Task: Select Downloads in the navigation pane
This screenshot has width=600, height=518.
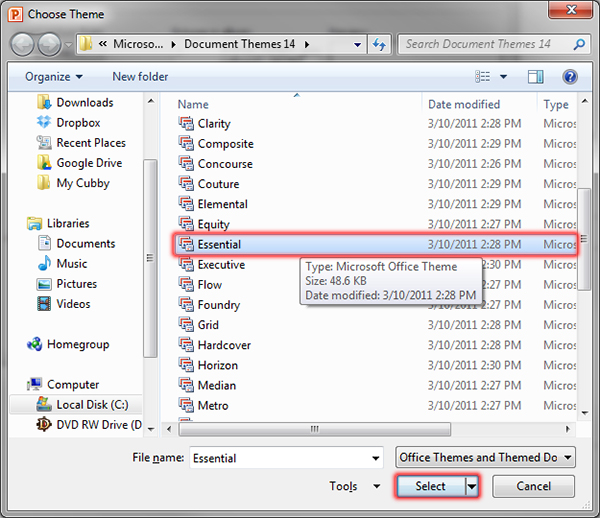Action: click(76, 103)
